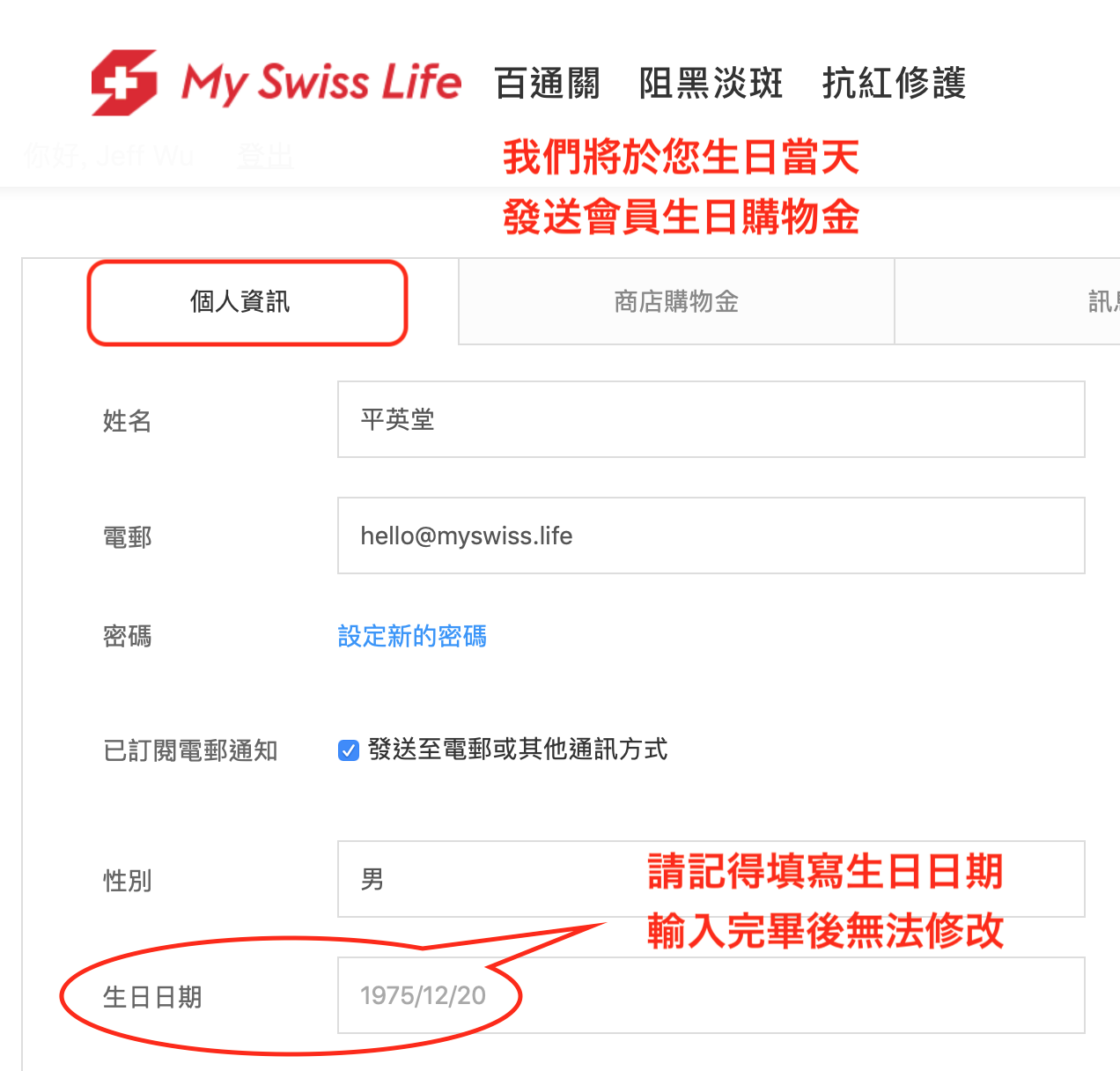This screenshot has width=1120, height=1071.
Task: Click the 你好, Jeff Wu greeting
Action: tap(109, 156)
